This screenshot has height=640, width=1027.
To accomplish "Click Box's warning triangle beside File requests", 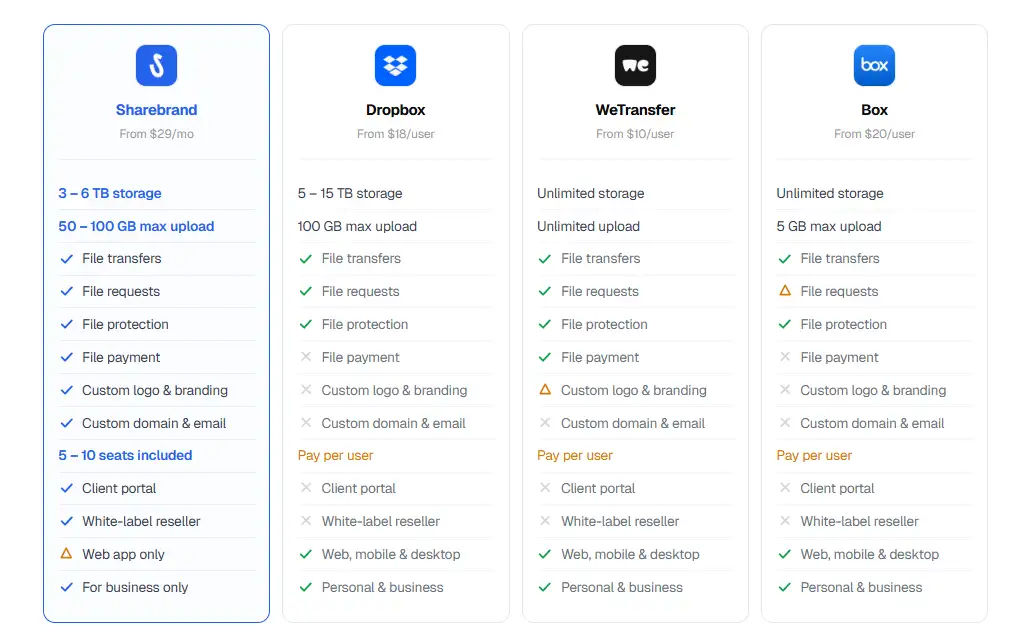I will [x=785, y=291].
